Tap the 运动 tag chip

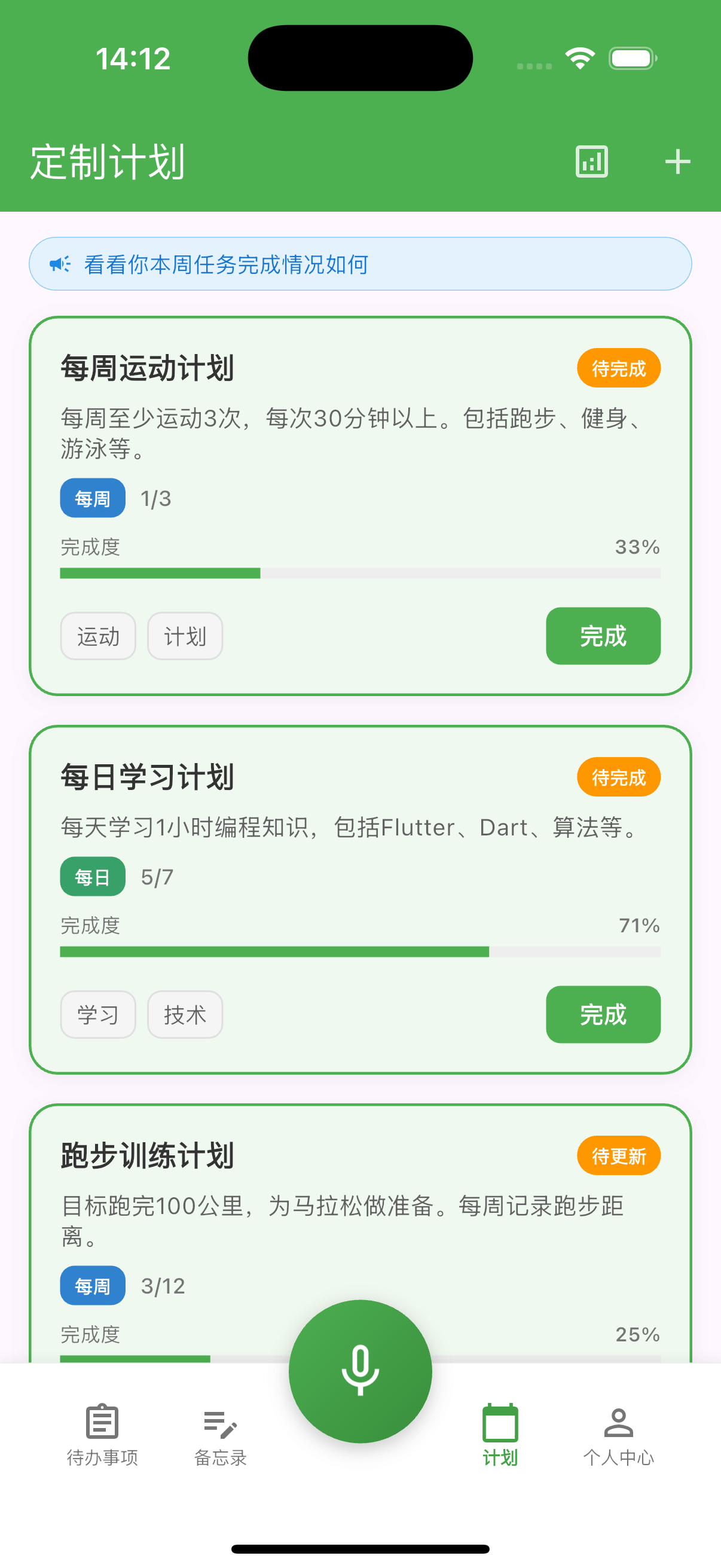98,637
